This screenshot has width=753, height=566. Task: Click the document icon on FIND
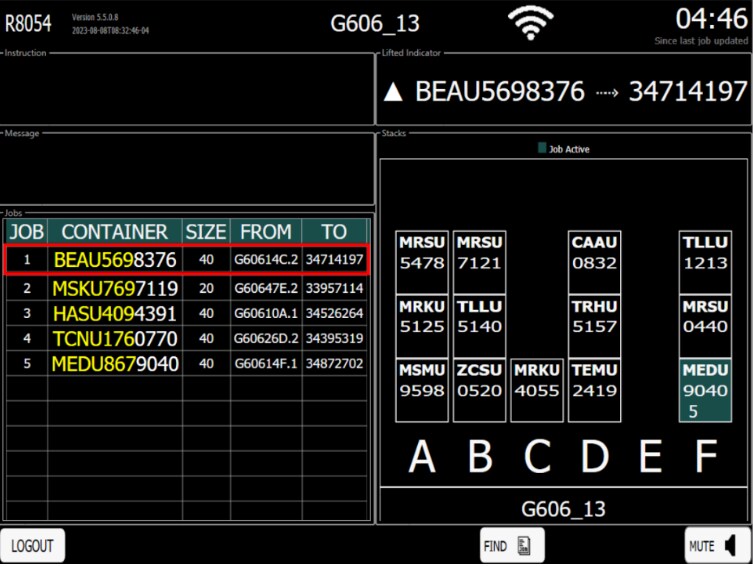point(524,546)
